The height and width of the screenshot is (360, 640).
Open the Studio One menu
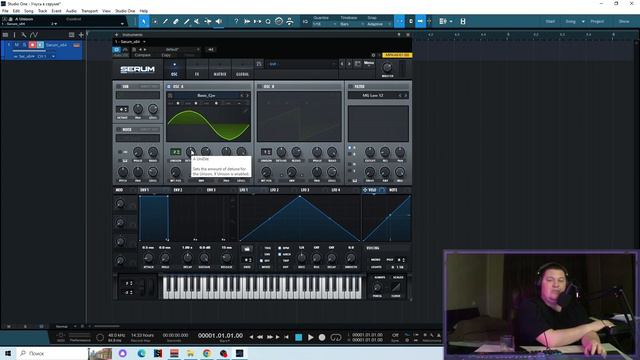point(125,11)
